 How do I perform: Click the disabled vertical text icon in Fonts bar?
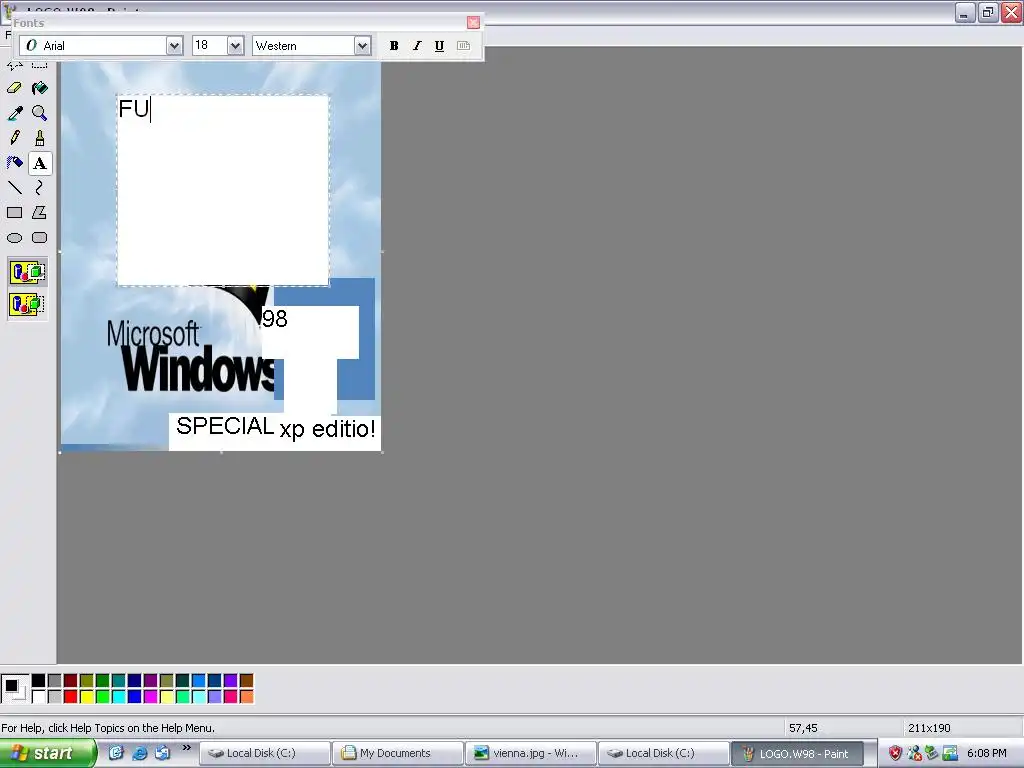[x=463, y=46]
